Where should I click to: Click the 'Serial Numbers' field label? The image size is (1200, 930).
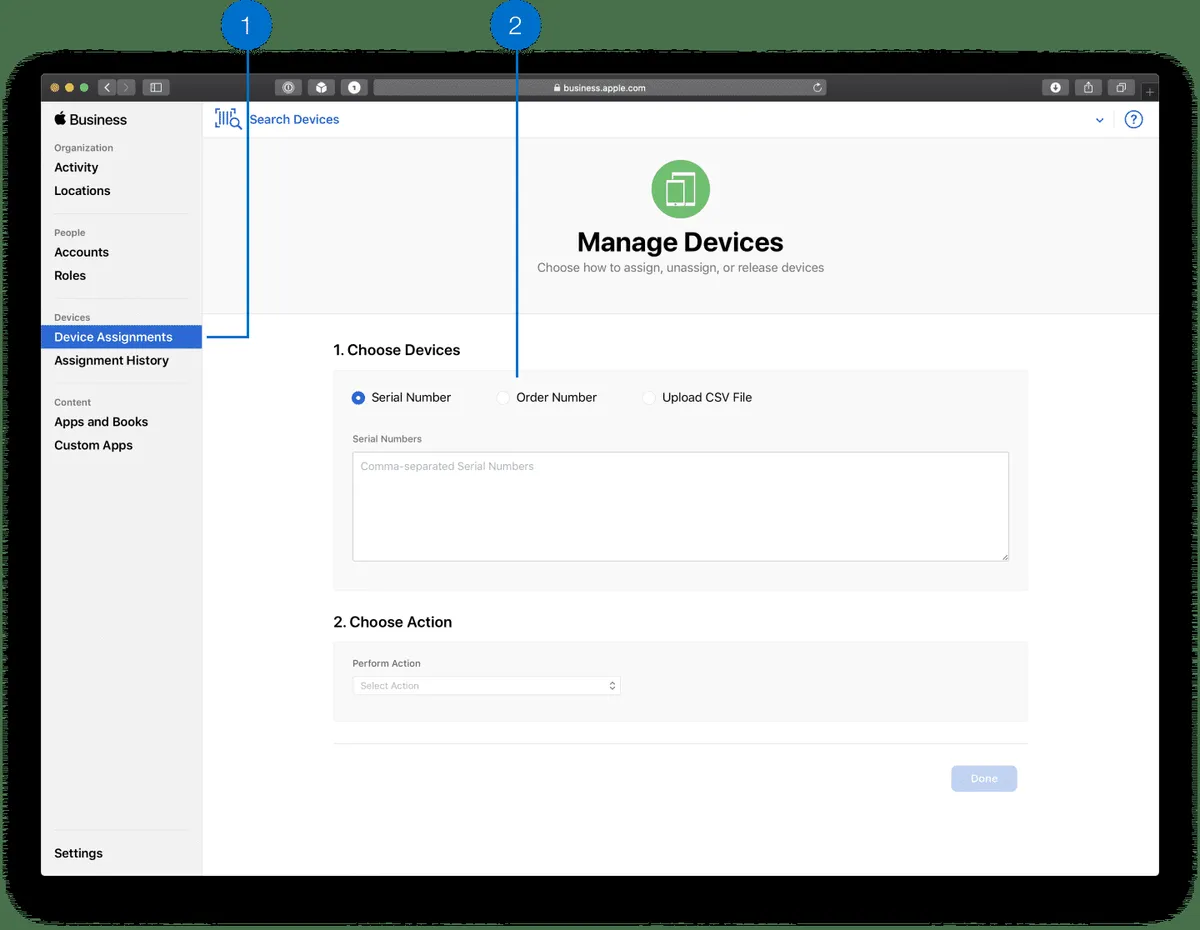click(x=387, y=439)
